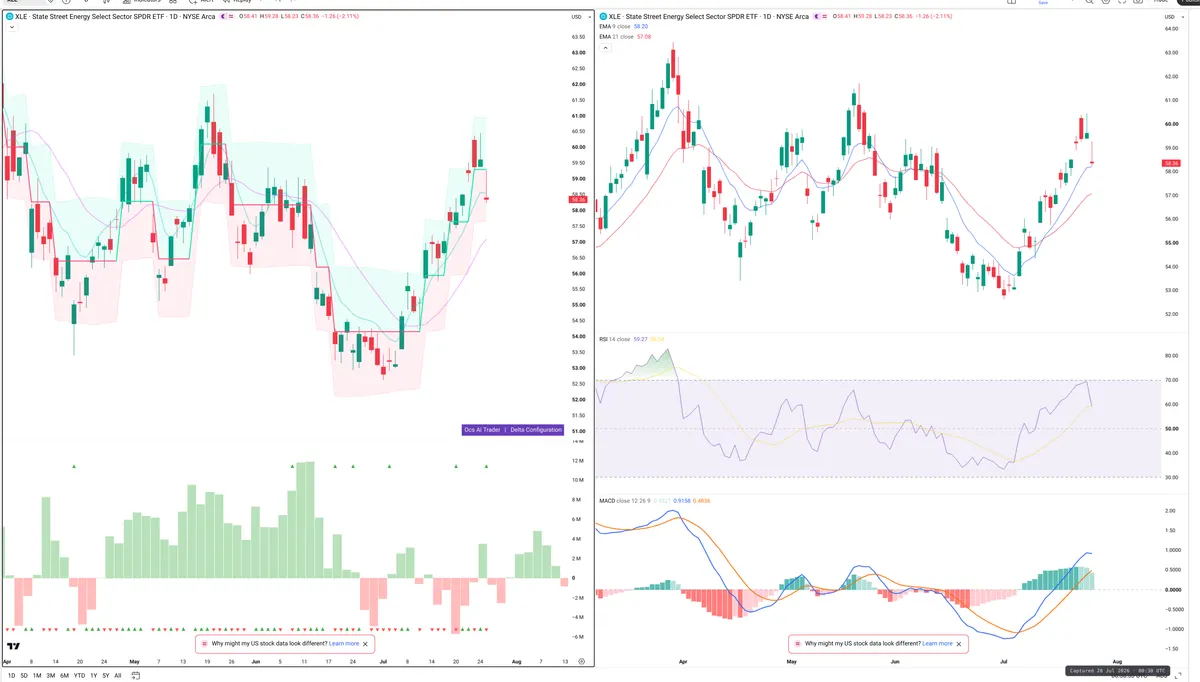Click the right chart XLE title text
This screenshot has width=1200, height=682.
[709, 16]
